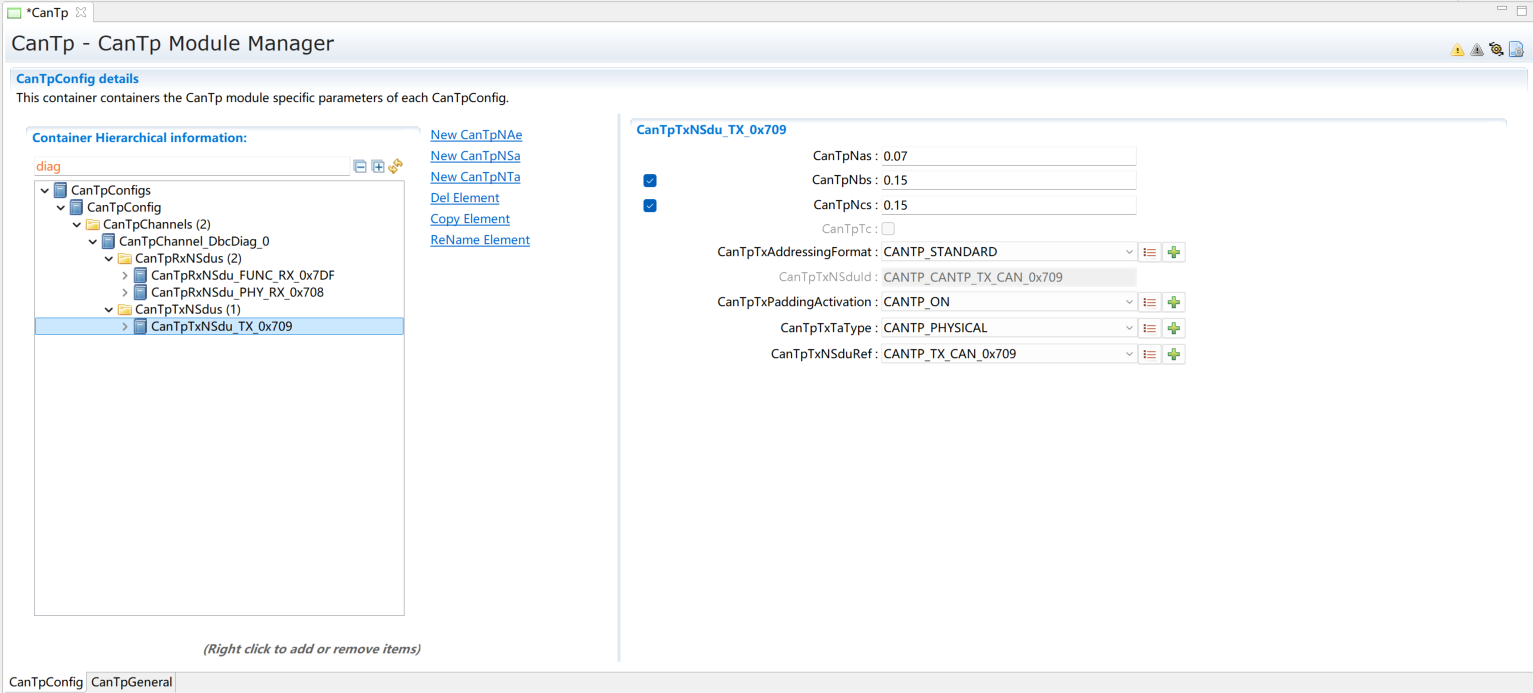The image size is (1533, 693).
Task: Click the green plus beside CanTpTxPaddingActivation
Action: (1174, 302)
